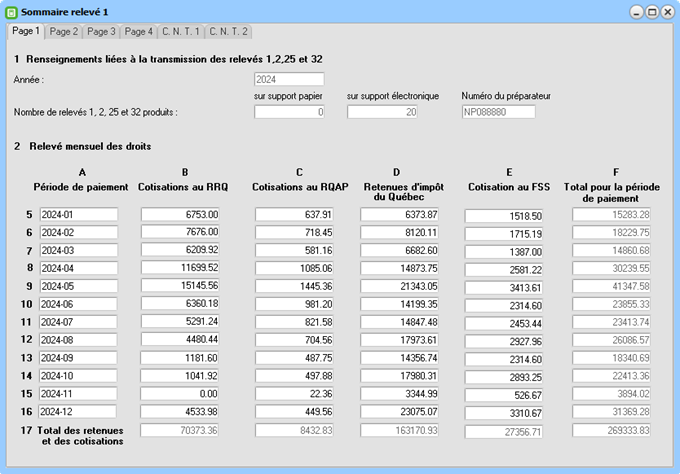Click the RQAP field with 22.36

[294, 394]
